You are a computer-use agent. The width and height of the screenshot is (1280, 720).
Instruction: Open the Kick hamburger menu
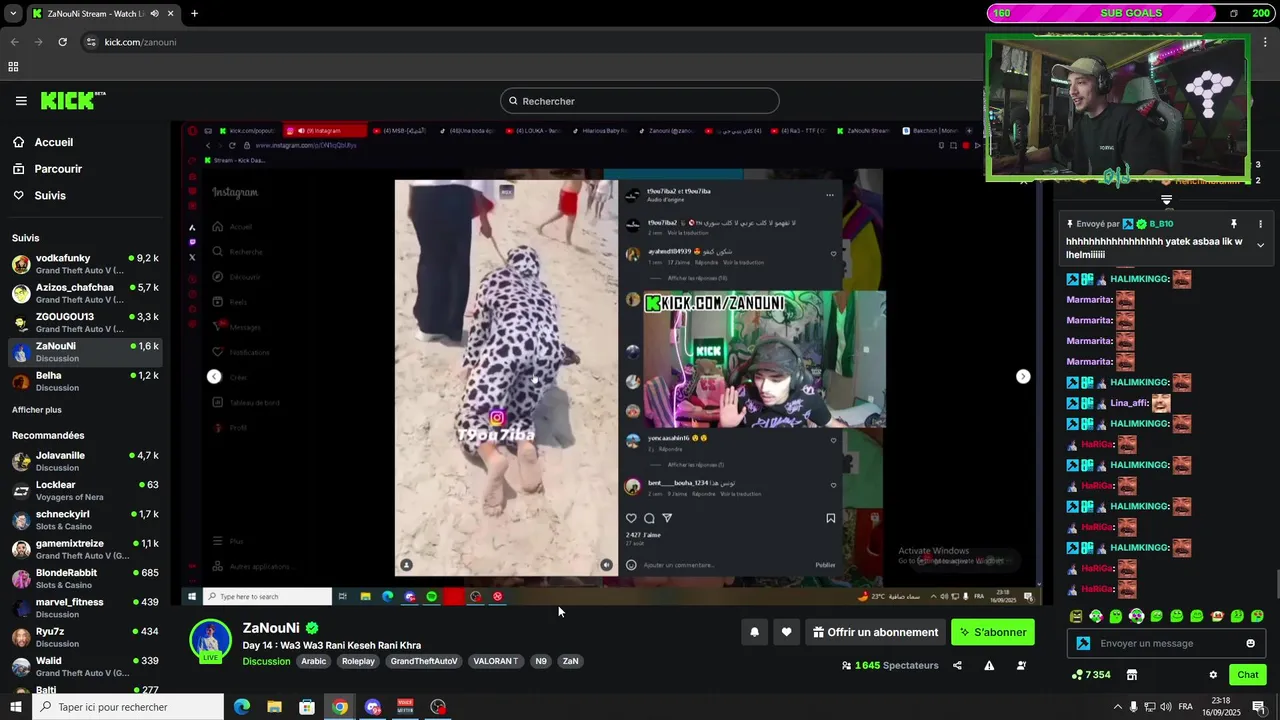coord(21,101)
